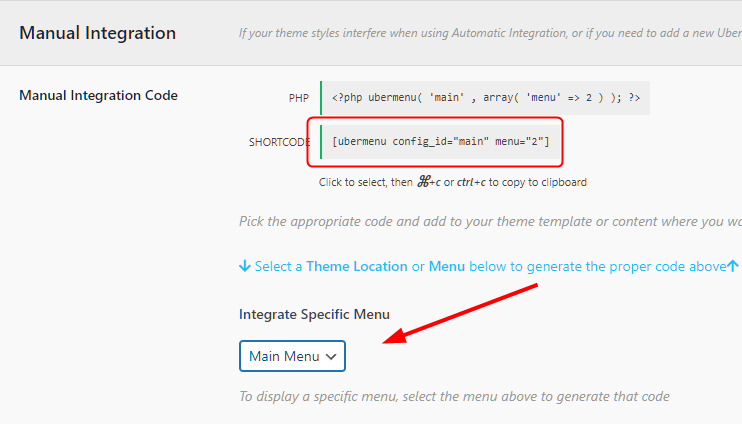Click the bold 'Theme Location' text
Viewport: 742px width, 424px height.
[x=357, y=267]
